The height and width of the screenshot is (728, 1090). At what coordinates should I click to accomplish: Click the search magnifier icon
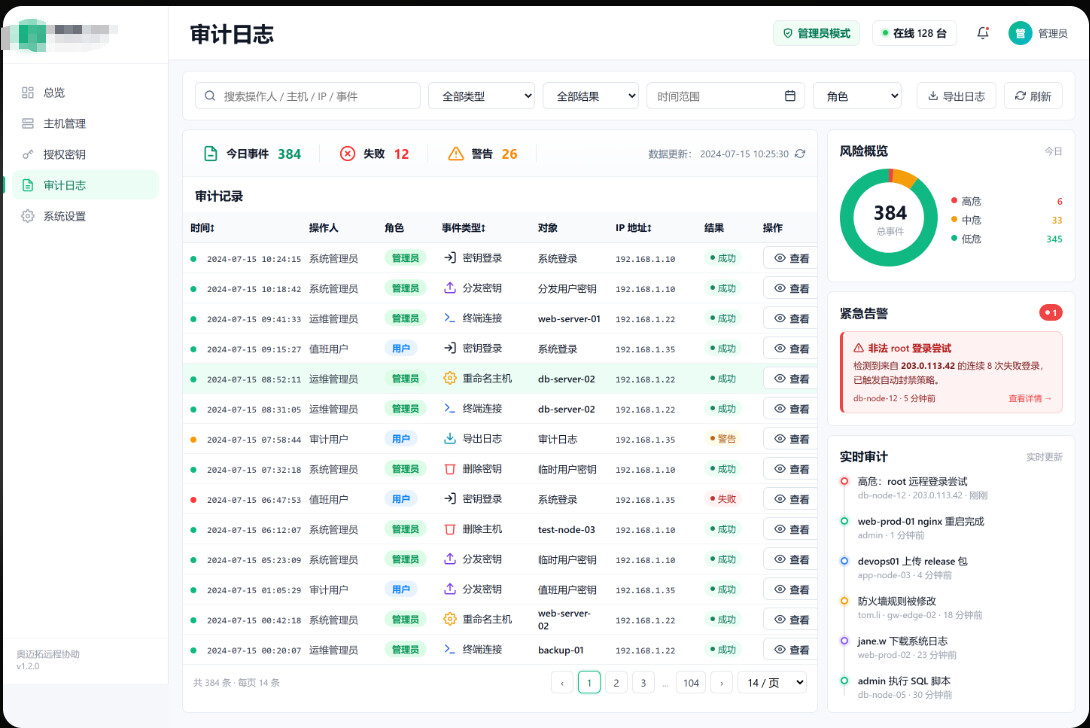click(x=209, y=96)
